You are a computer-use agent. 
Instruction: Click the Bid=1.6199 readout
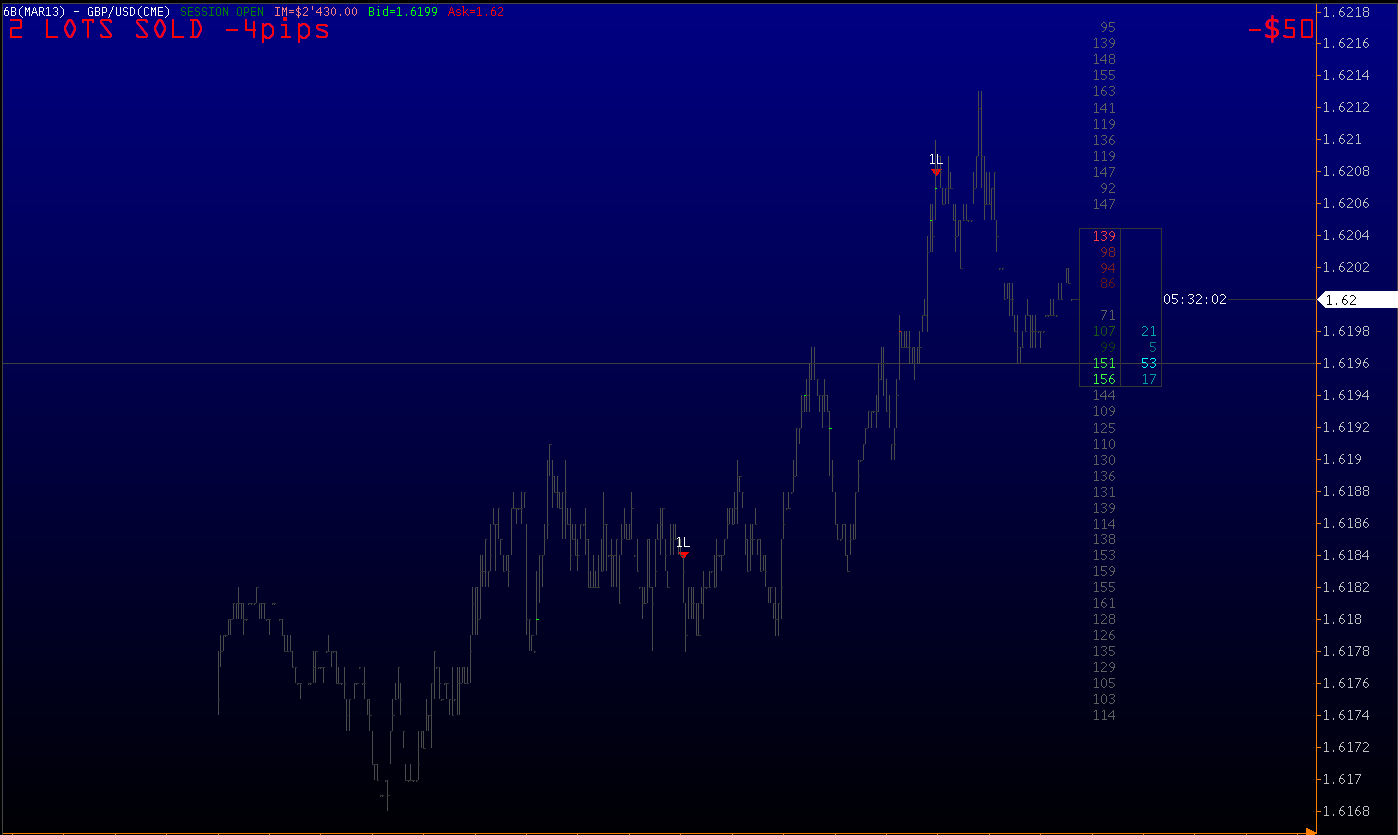(x=402, y=12)
